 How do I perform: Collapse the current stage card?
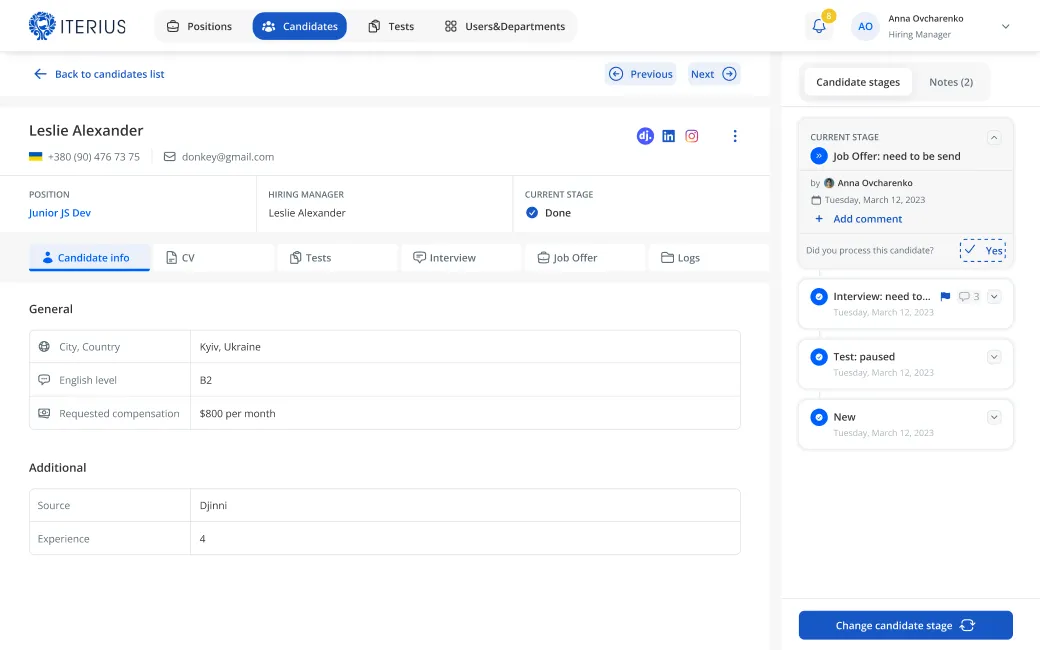[993, 138]
